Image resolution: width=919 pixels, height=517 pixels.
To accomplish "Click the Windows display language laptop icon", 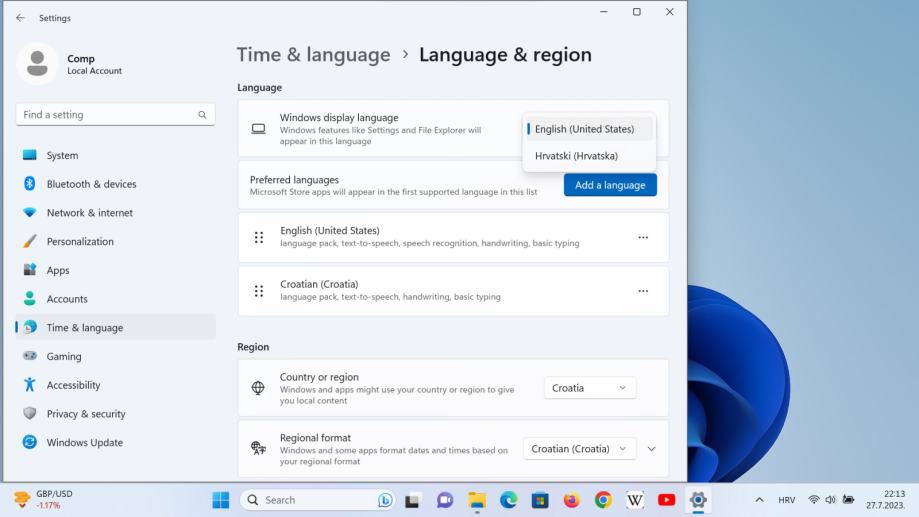I will (x=258, y=129).
